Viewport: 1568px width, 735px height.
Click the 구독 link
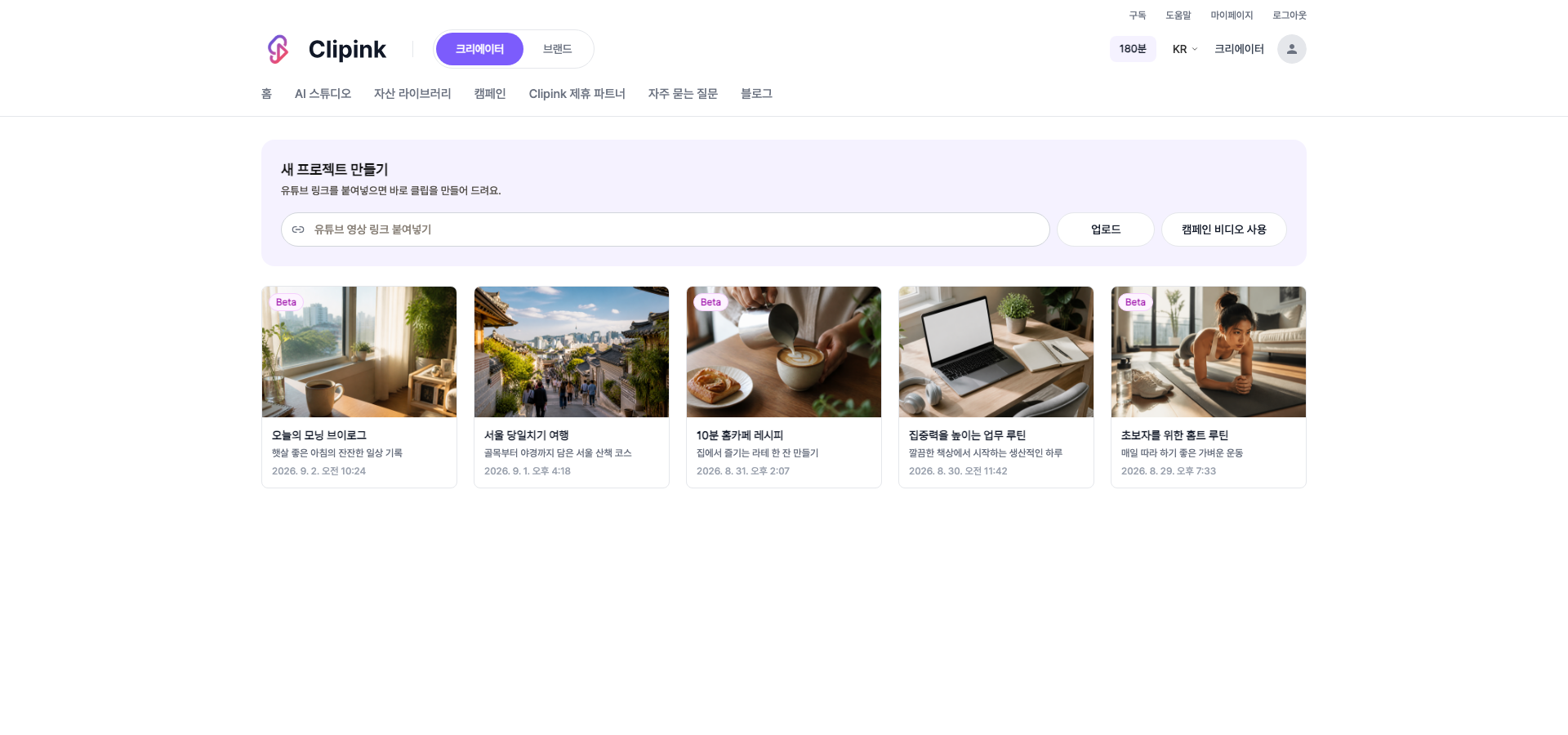(1138, 16)
